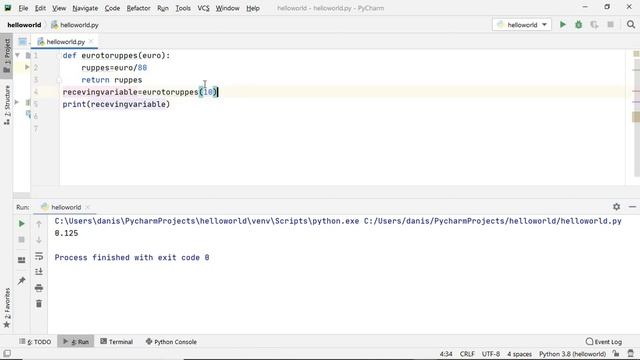Click the inspections indicator above the editor scrollbar

[x=636, y=53]
